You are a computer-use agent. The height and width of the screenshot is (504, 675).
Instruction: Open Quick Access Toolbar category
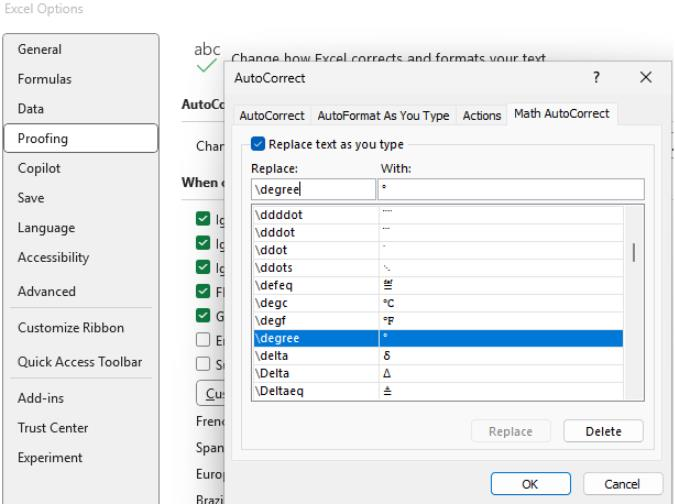(x=81, y=362)
